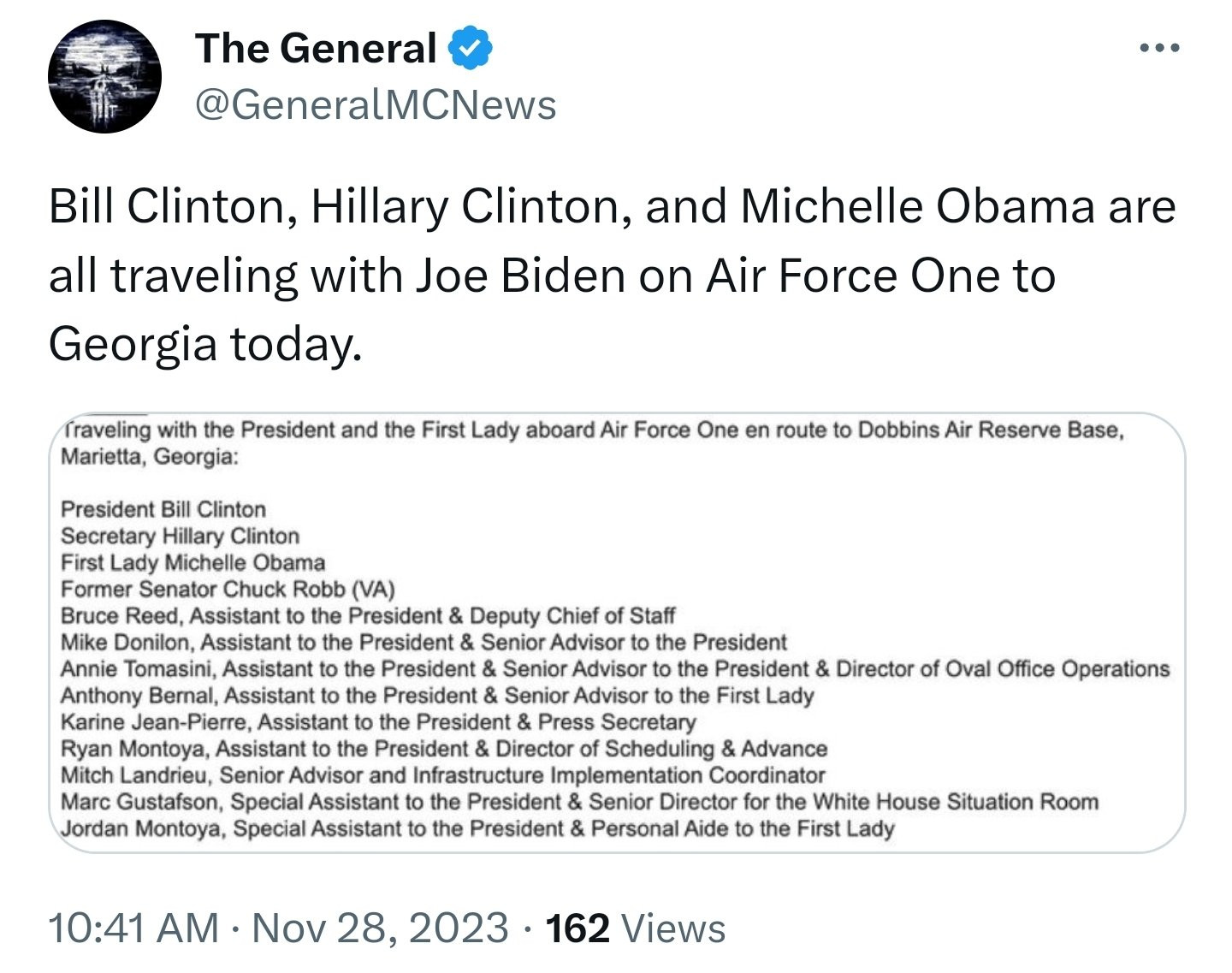Click the Annie Tomasini Oval Office Operations line
This screenshot has width=1232, height=973.
click(x=614, y=668)
